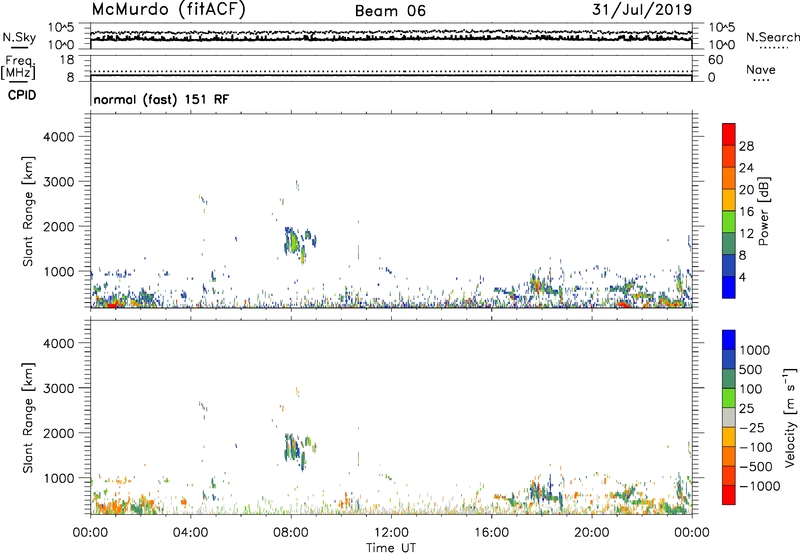
Task: Click the 18 tick on frequency axis
Action: pyautogui.click(x=67, y=60)
